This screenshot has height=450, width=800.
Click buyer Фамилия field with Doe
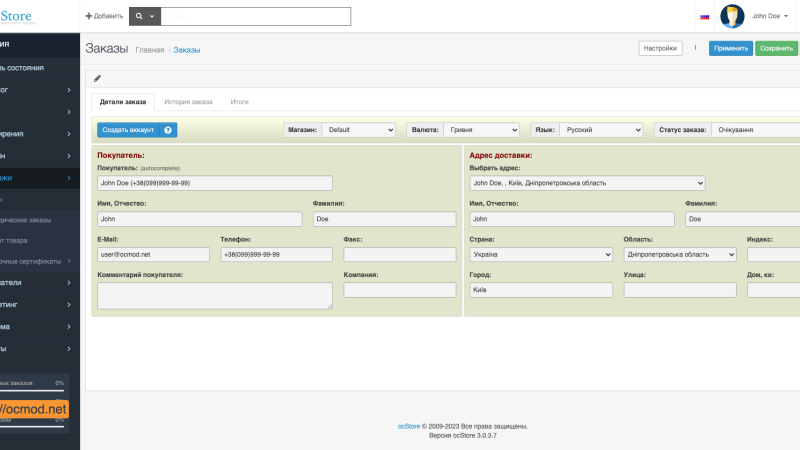(385, 219)
